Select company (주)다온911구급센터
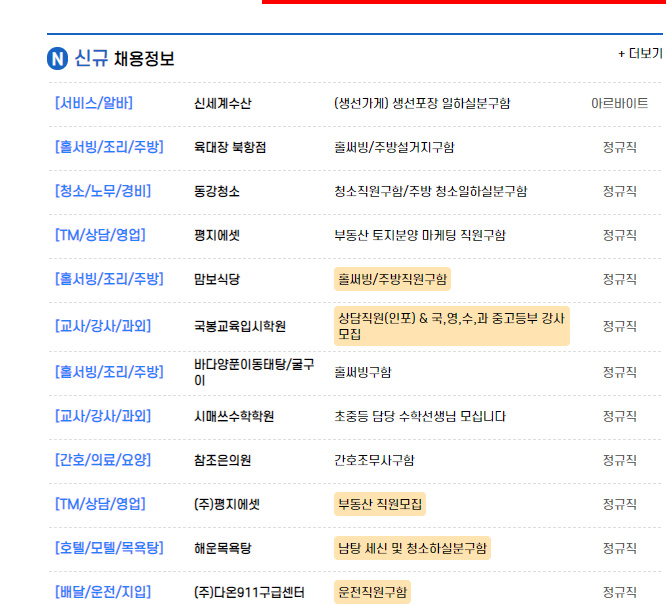The image size is (666, 606). click(249, 592)
